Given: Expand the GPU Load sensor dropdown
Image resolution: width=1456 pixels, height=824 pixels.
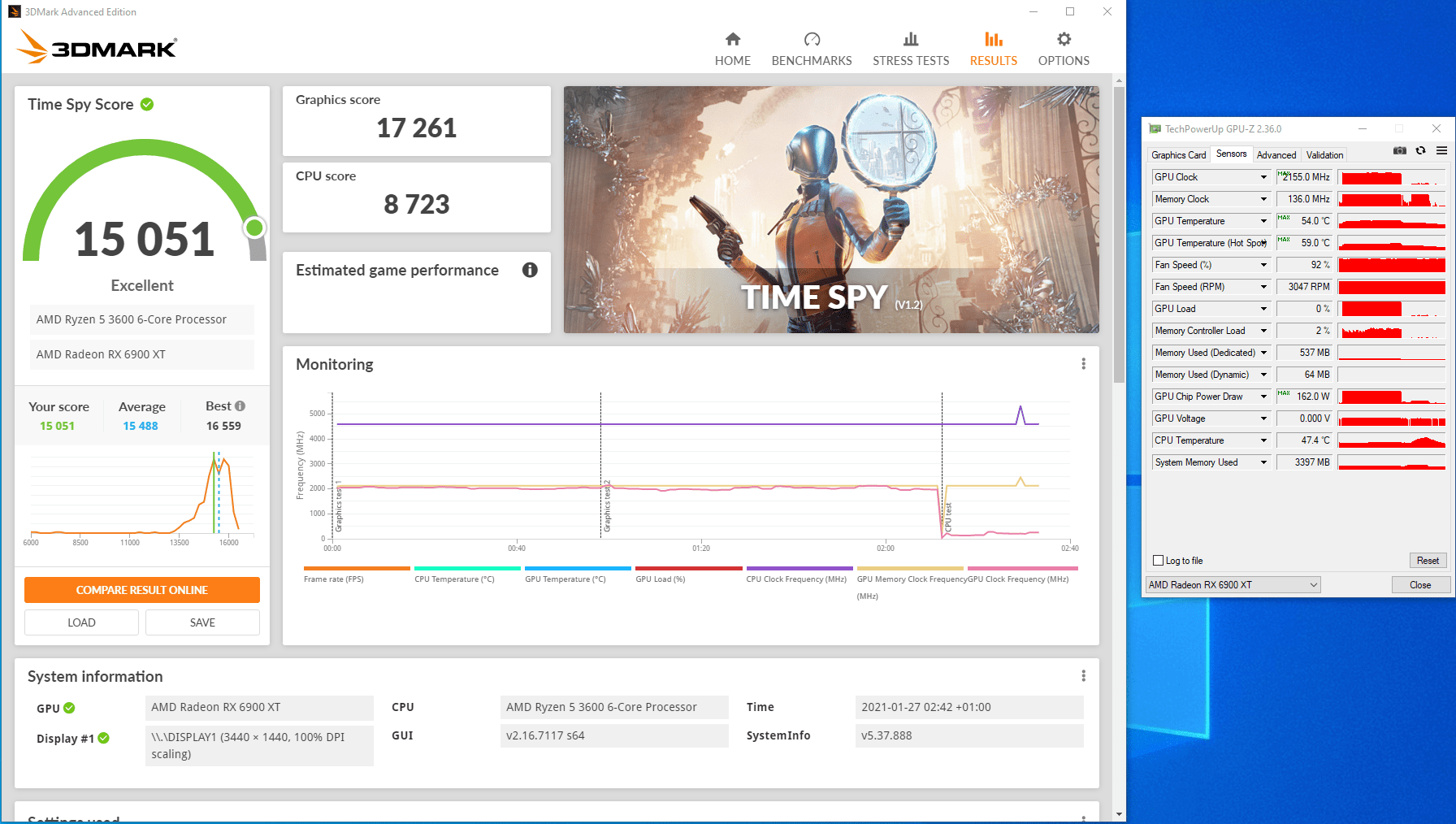Looking at the screenshot, I should (x=1263, y=309).
